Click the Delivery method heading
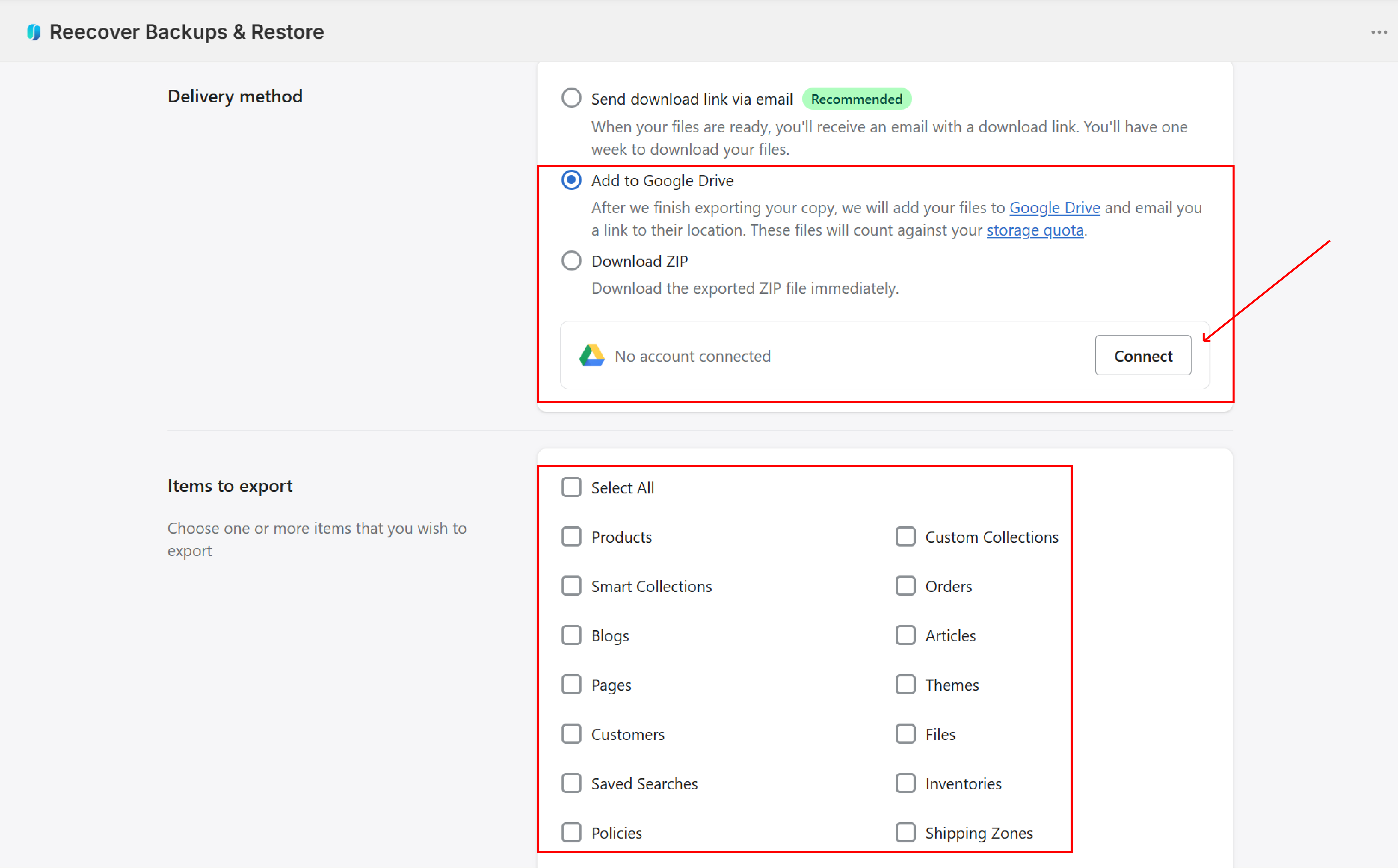Screen dimensions: 1398x868 pos(235,96)
